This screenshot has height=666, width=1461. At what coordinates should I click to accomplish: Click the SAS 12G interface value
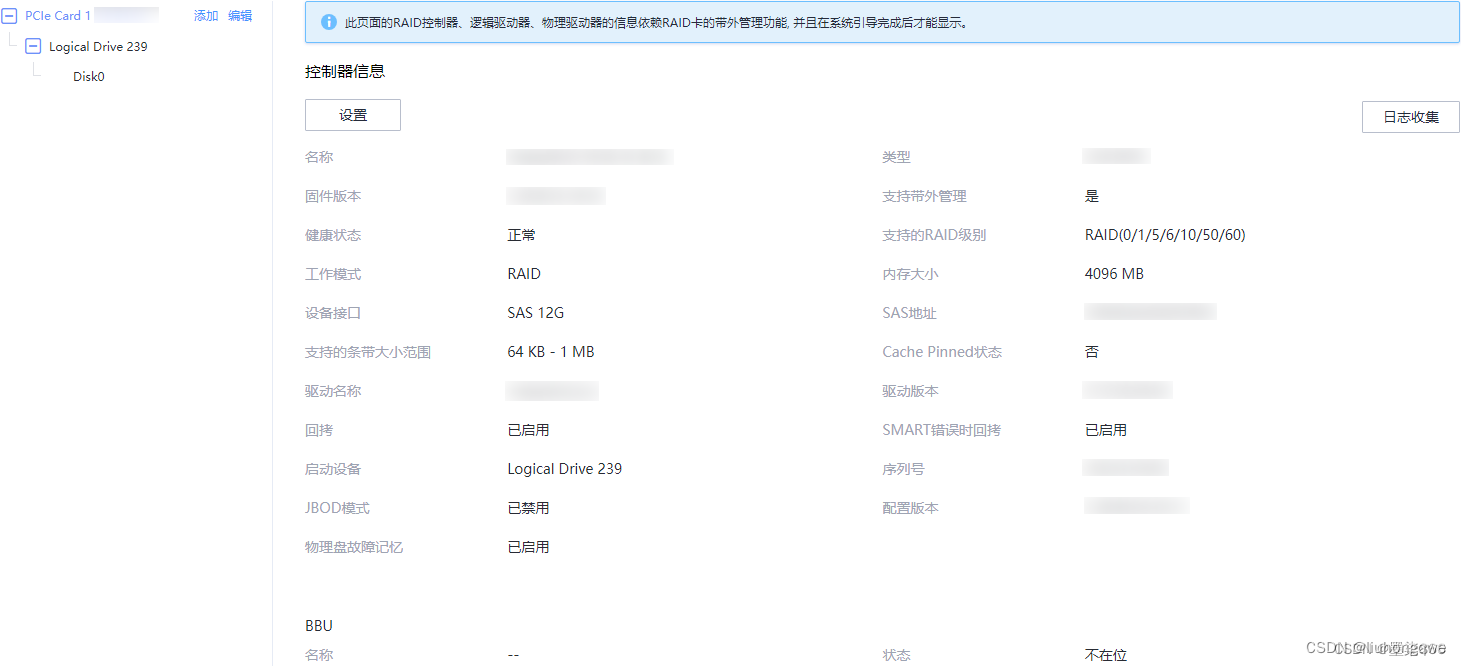tap(536, 313)
